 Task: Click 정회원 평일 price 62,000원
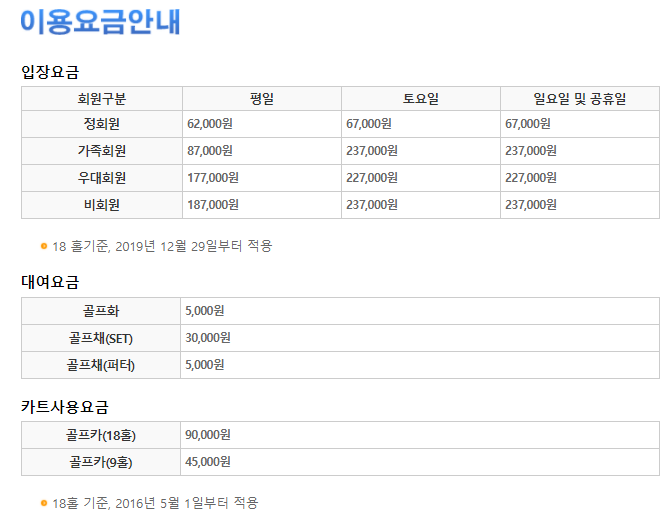pos(210,124)
